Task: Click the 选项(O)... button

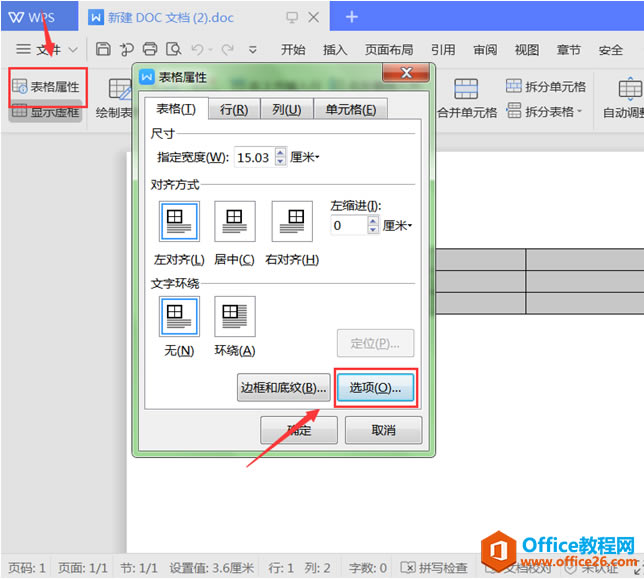Action: [375, 387]
